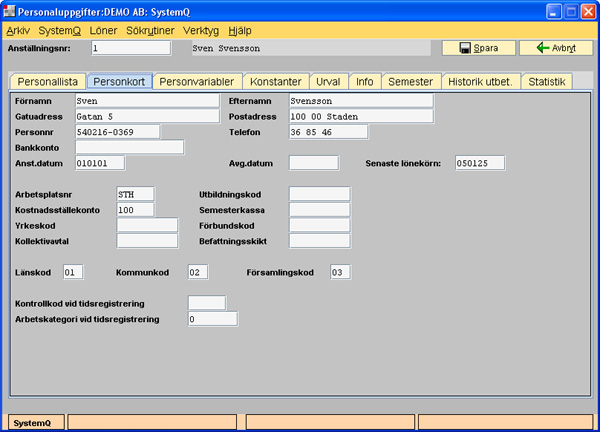Click the Arbetsplatsnr field showing STH
600x432 pixels.
pyautogui.click(x=134, y=194)
